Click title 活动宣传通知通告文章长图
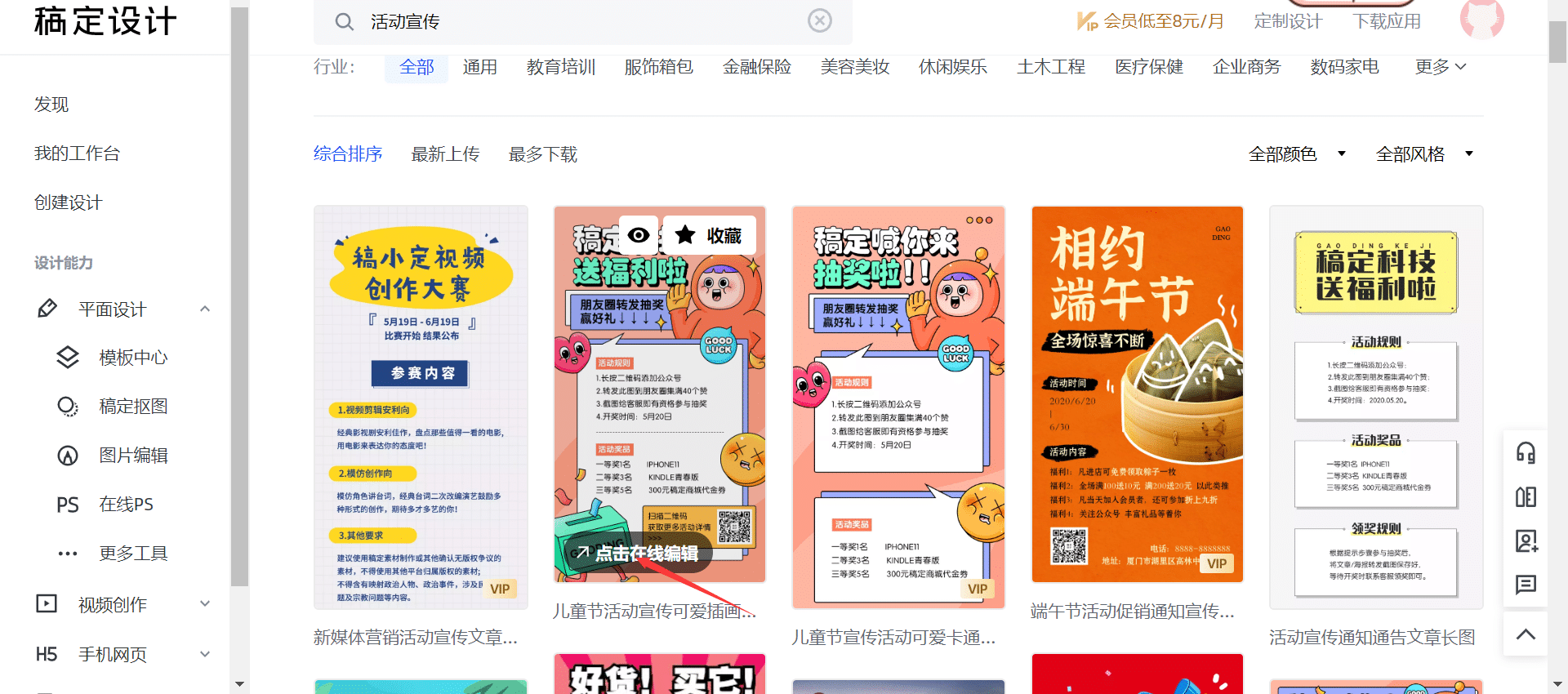This screenshot has width=1568, height=694. [1372, 637]
